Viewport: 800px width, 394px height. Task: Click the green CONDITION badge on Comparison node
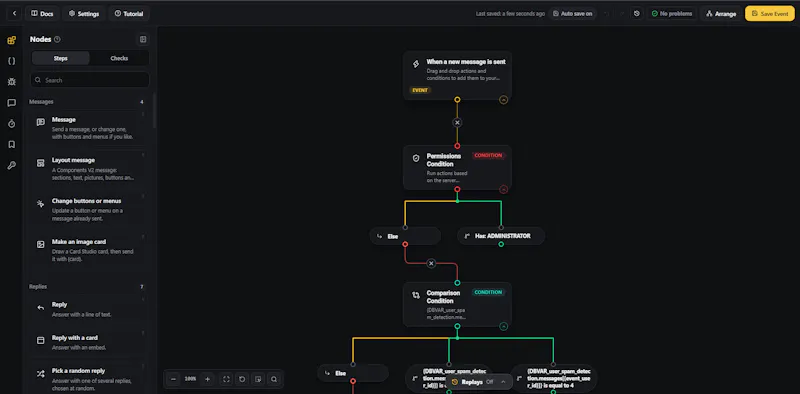(x=488, y=292)
